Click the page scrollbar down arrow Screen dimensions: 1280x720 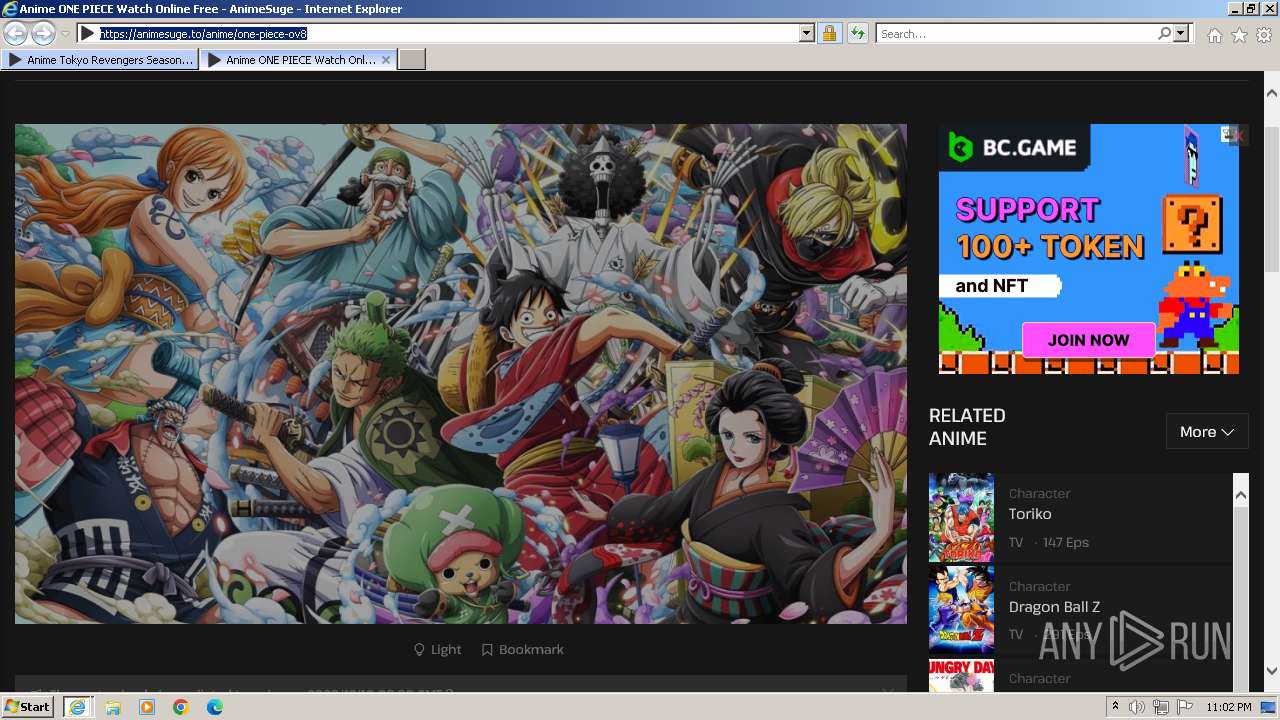[x=1272, y=671]
